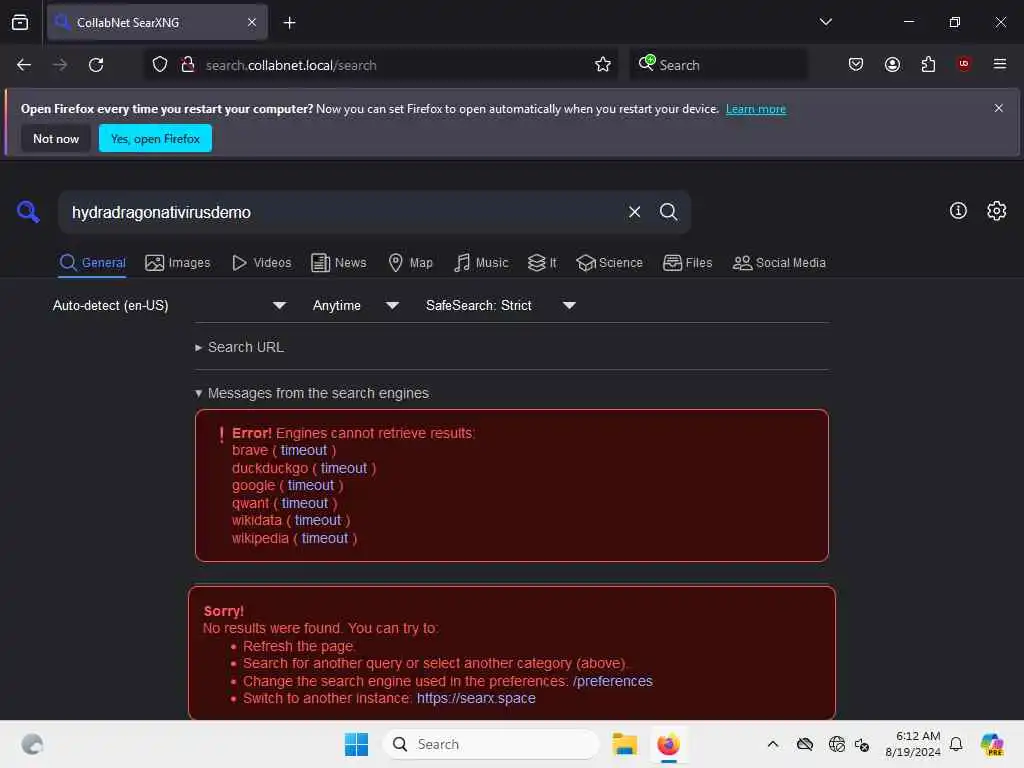Open SearXNG preferences gear icon
The image size is (1024, 768).
996,210
